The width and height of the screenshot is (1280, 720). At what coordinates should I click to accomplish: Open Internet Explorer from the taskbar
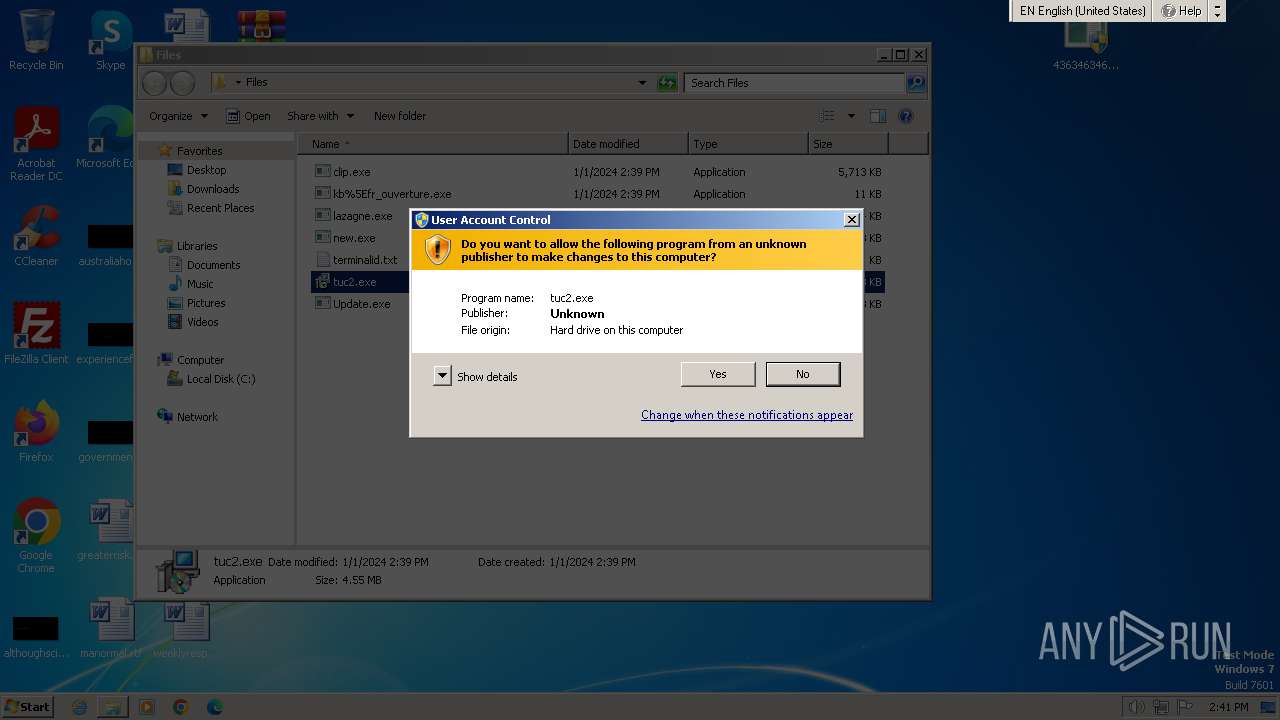click(79, 707)
